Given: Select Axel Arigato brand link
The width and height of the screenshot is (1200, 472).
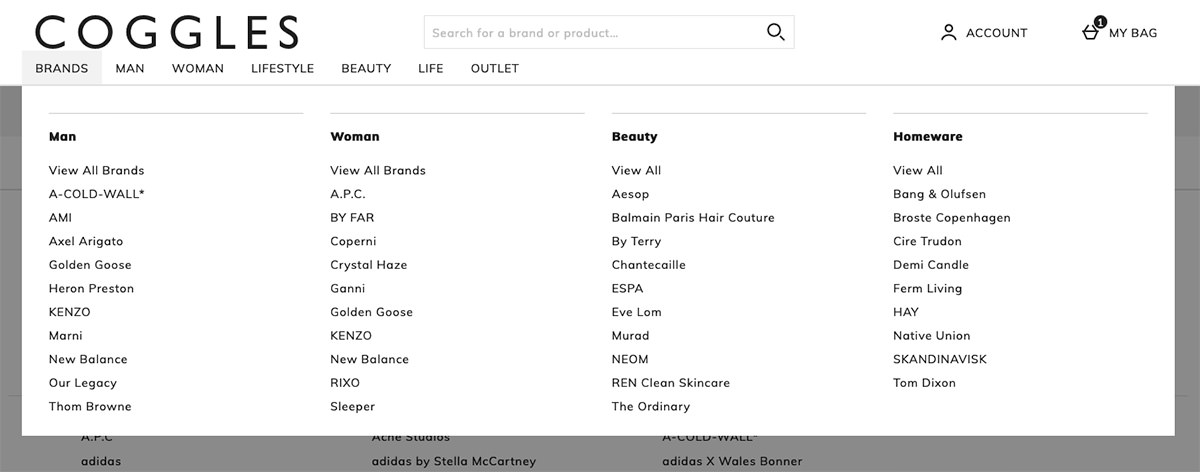Looking at the screenshot, I should coord(86,241).
